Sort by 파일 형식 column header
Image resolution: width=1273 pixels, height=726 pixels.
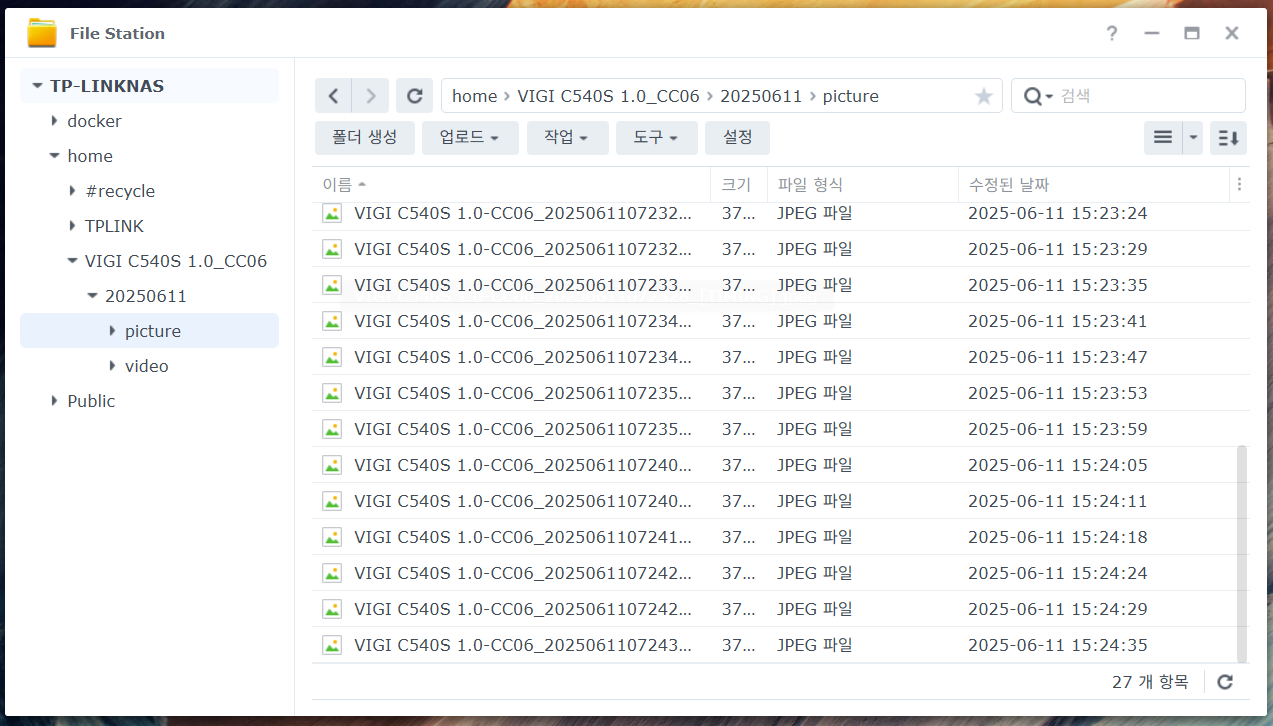click(x=863, y=184)
